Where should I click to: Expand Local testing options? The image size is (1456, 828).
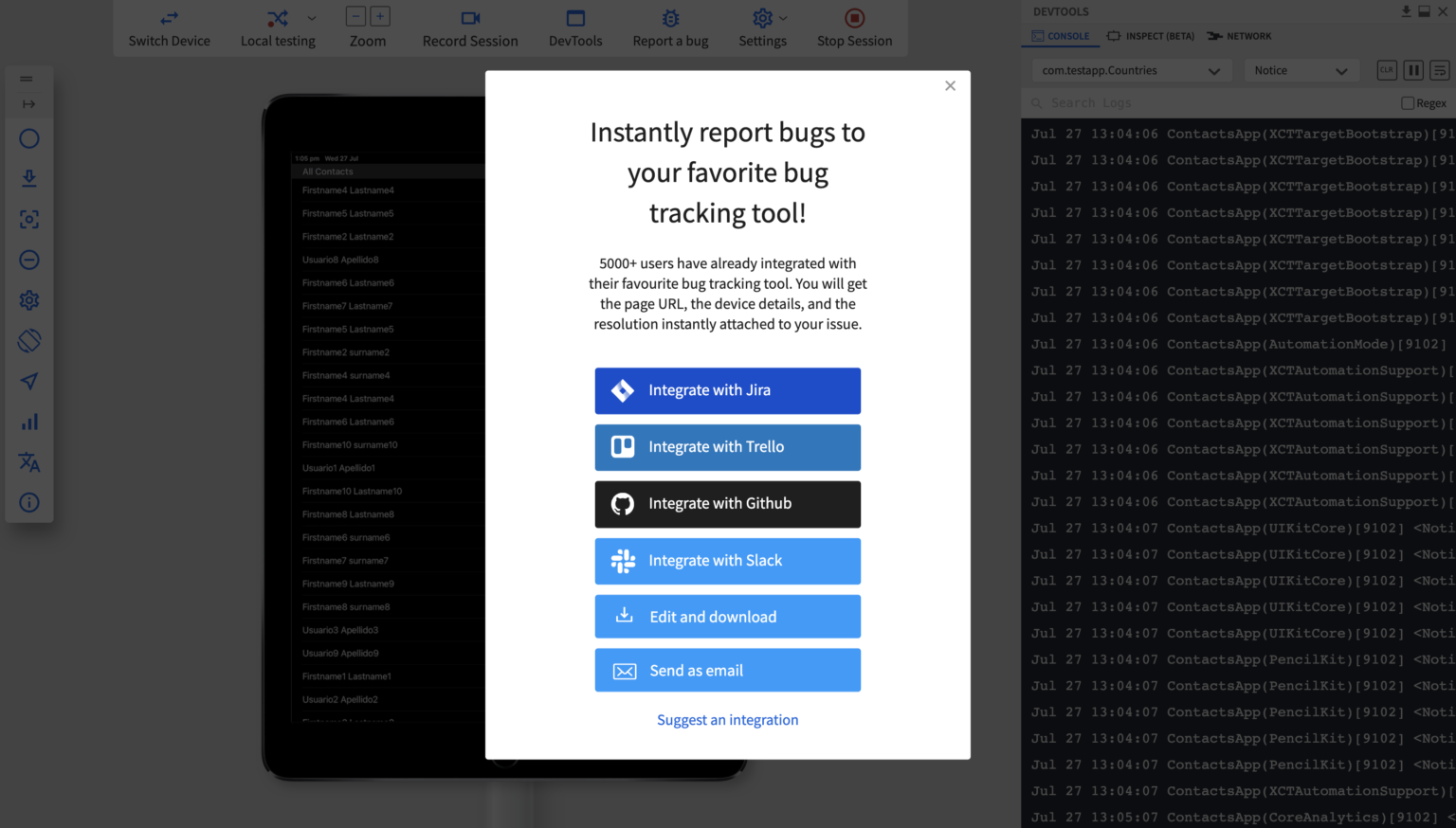click(x=312, y=18)
